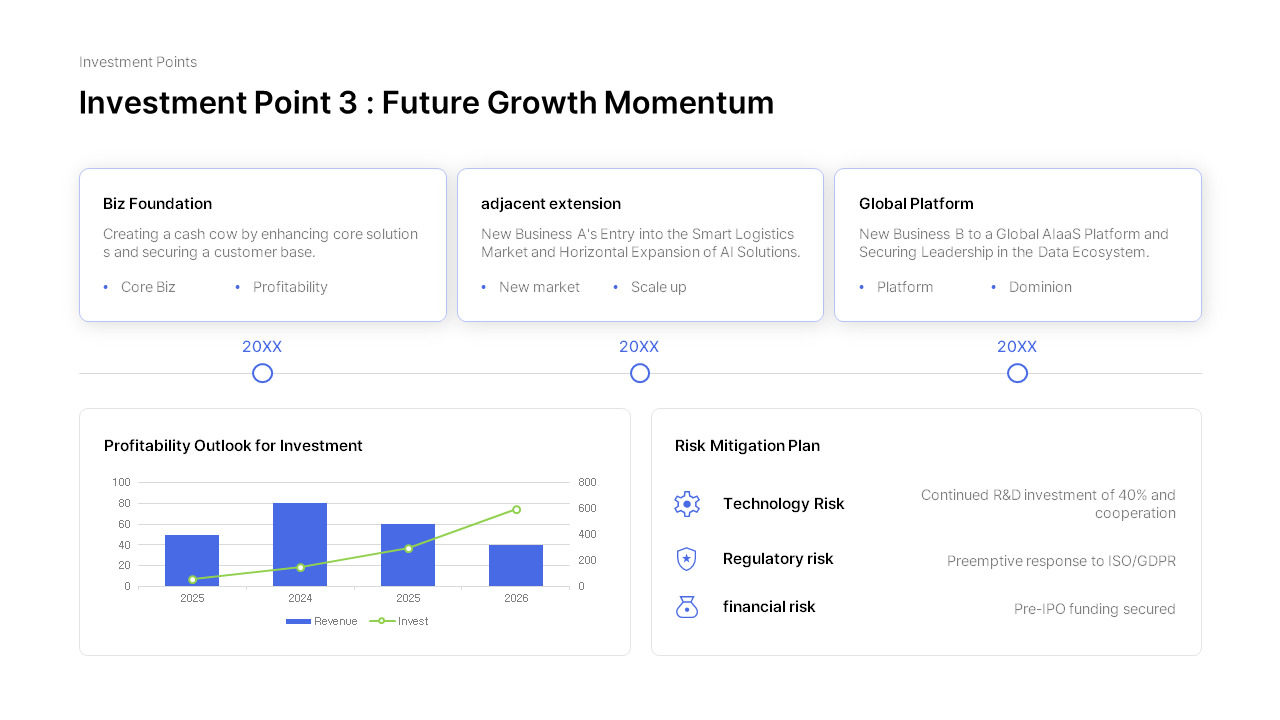Viewport: 1280px width, 720px height.
Task: Click the "800" value on right axis
Action: (587, 482)
